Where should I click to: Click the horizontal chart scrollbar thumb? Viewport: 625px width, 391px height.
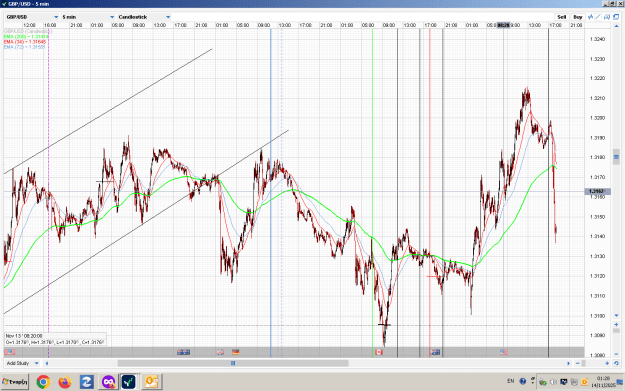(x=233, y=363)
